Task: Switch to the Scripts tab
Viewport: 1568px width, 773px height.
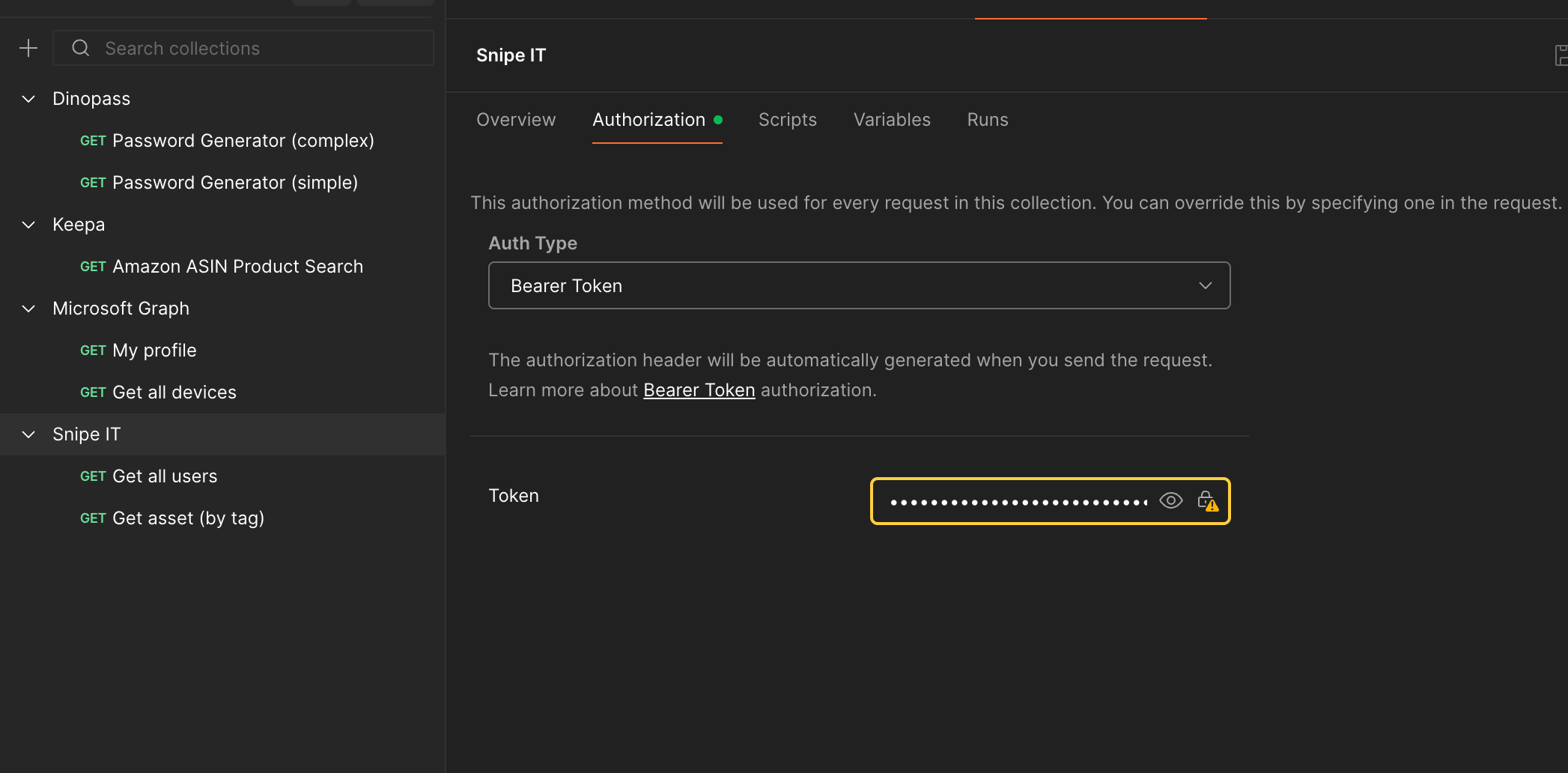Action: coord(788,120)
